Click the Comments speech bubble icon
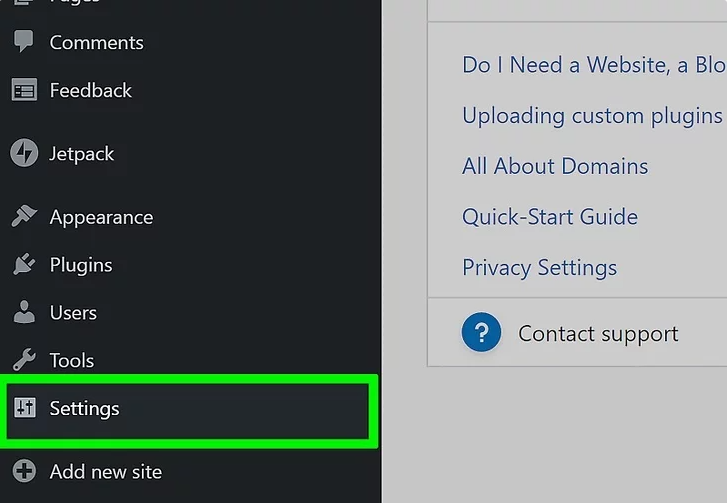This screenshot has height=503, width=727. click(24, 41)
